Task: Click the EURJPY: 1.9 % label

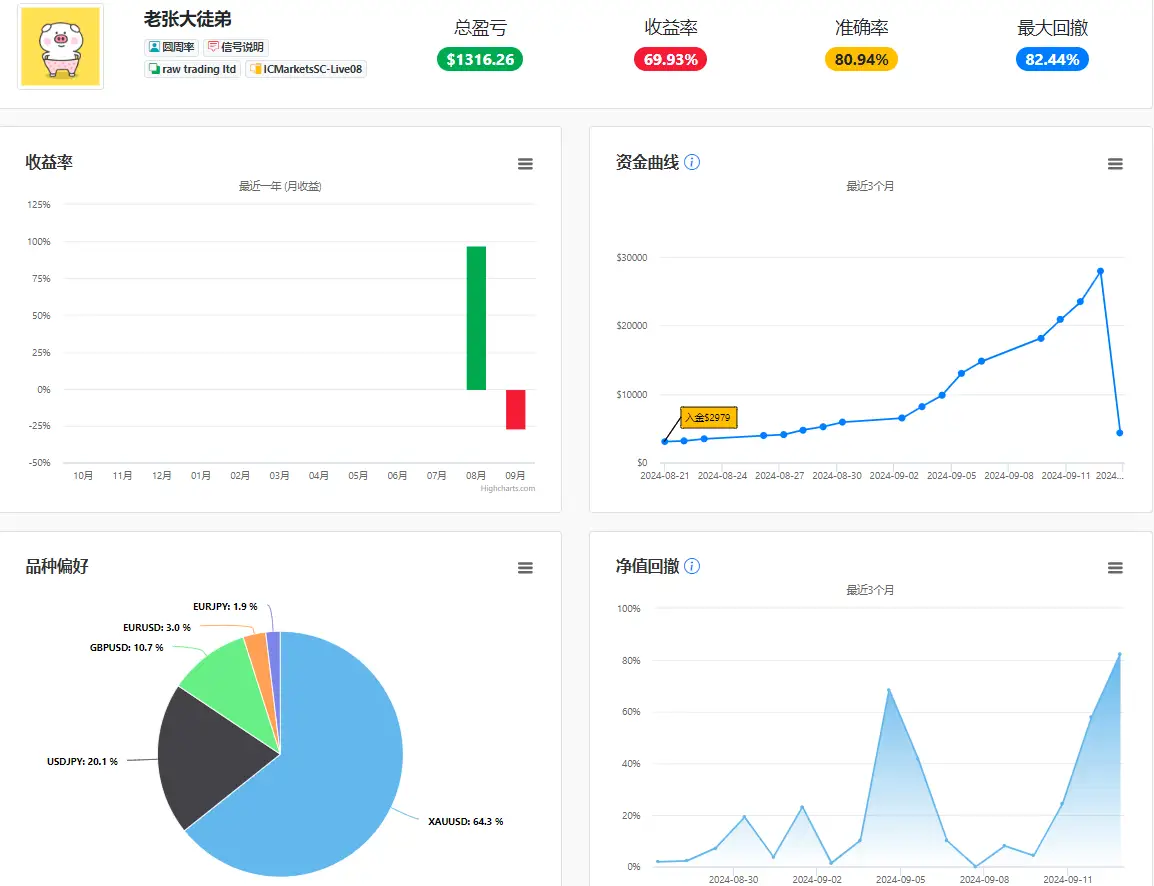Action: [225, 606]
